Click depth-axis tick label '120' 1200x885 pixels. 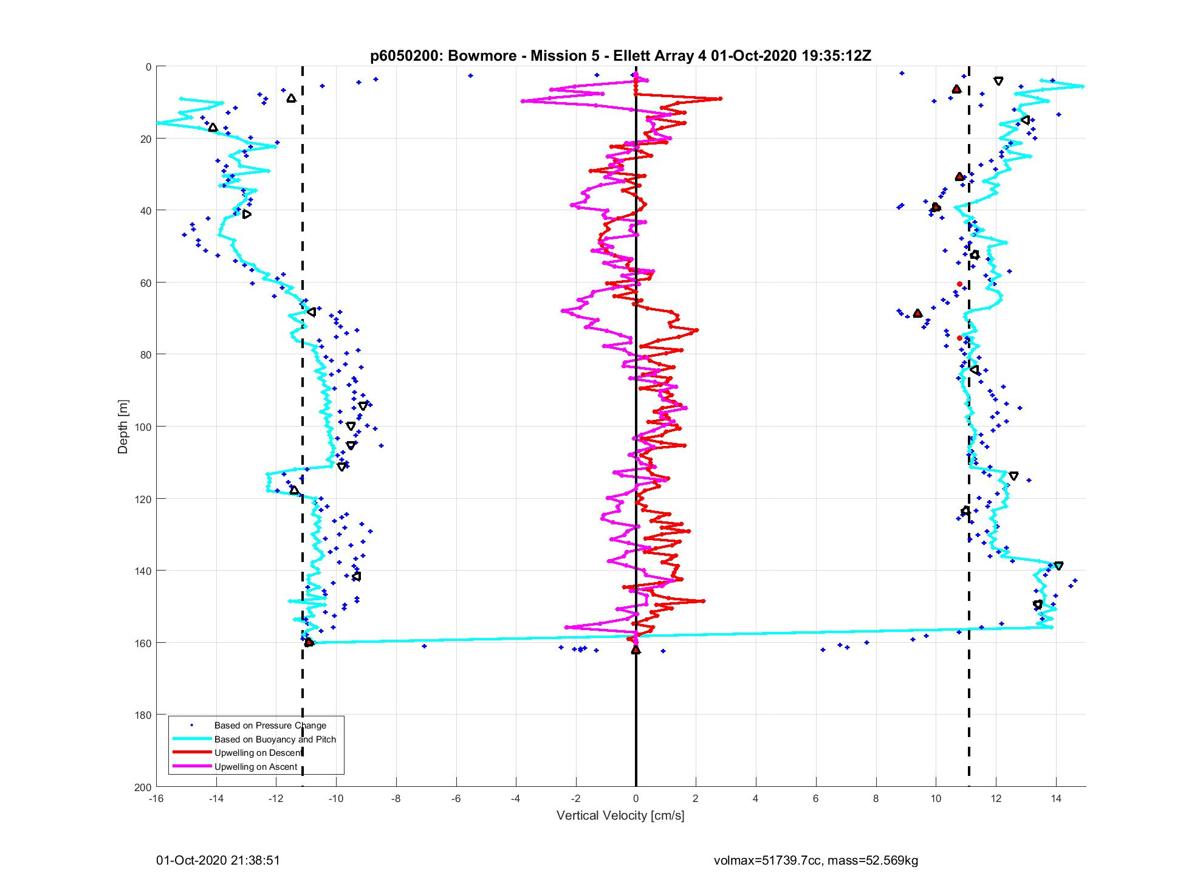click(x=142, y=499)
